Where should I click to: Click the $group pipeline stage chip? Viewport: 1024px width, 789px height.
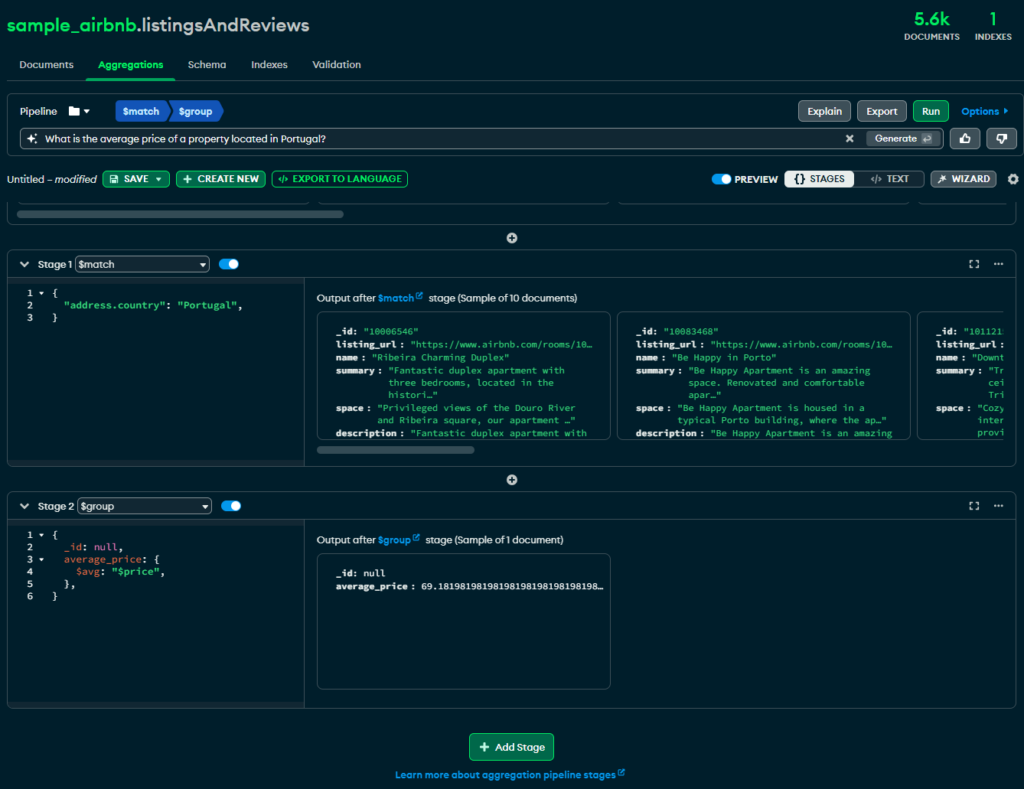pos(196,111)
